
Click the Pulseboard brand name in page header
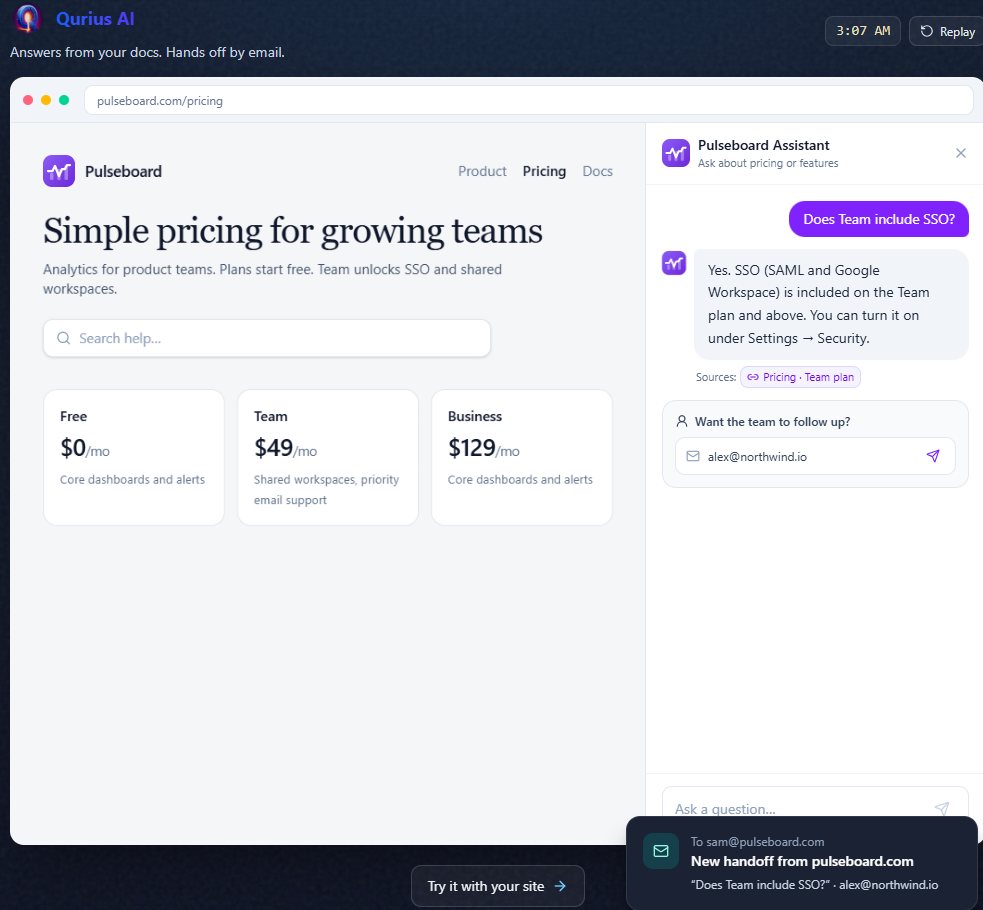point(124,171)
